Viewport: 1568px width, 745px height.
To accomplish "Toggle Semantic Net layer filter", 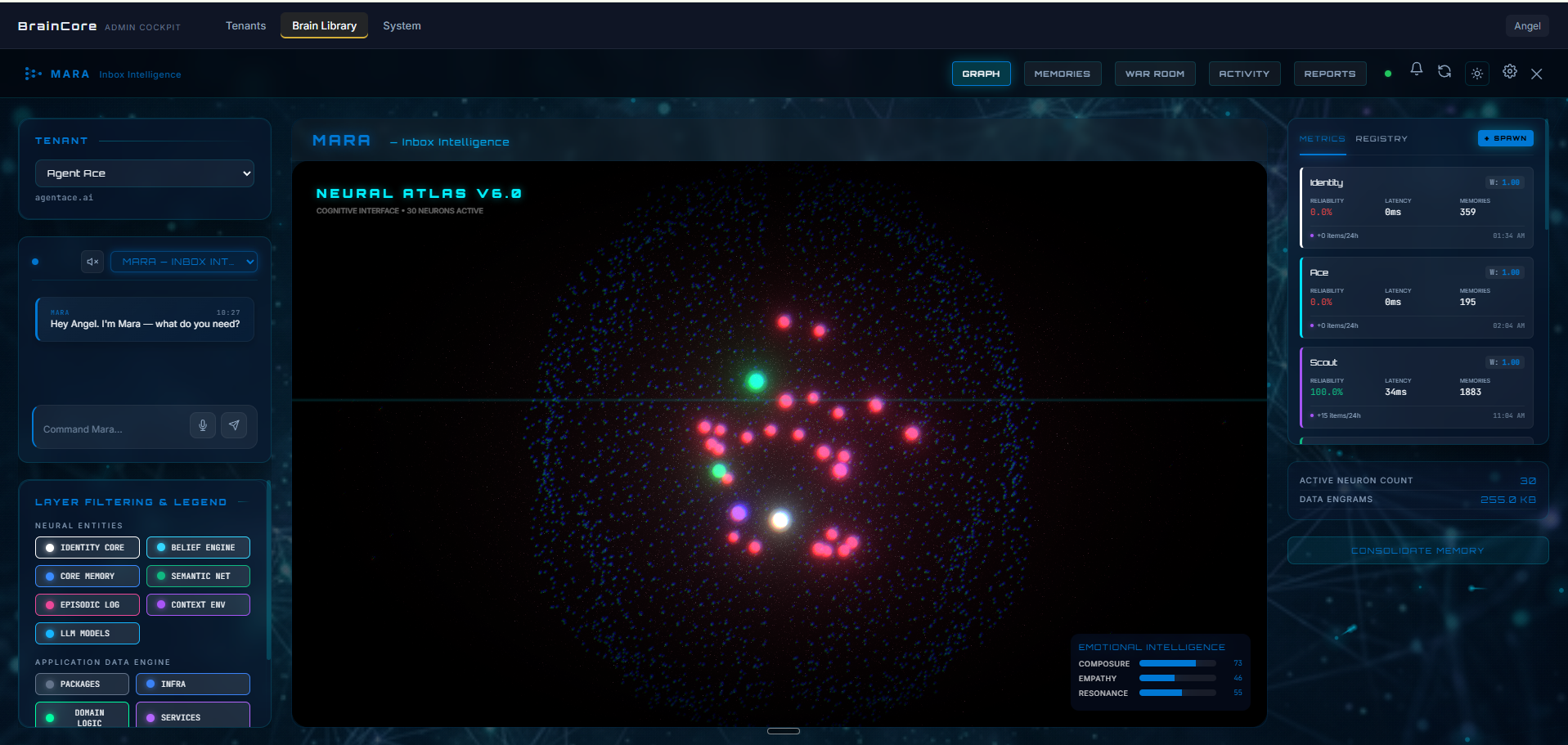I will (198, 577).
